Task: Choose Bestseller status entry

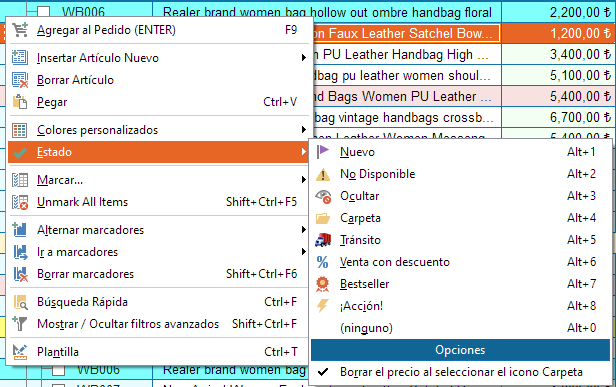Action: [460, 284]
